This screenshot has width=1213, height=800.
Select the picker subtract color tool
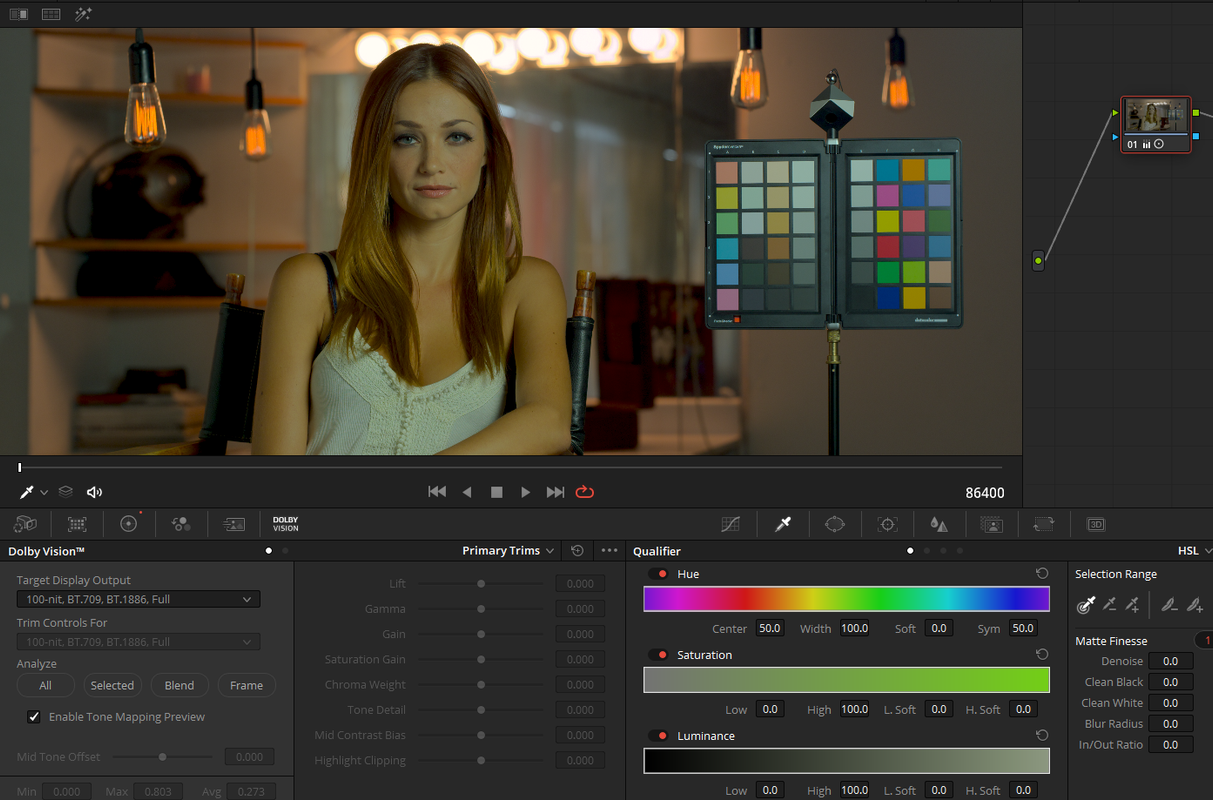coord(1109,604)
